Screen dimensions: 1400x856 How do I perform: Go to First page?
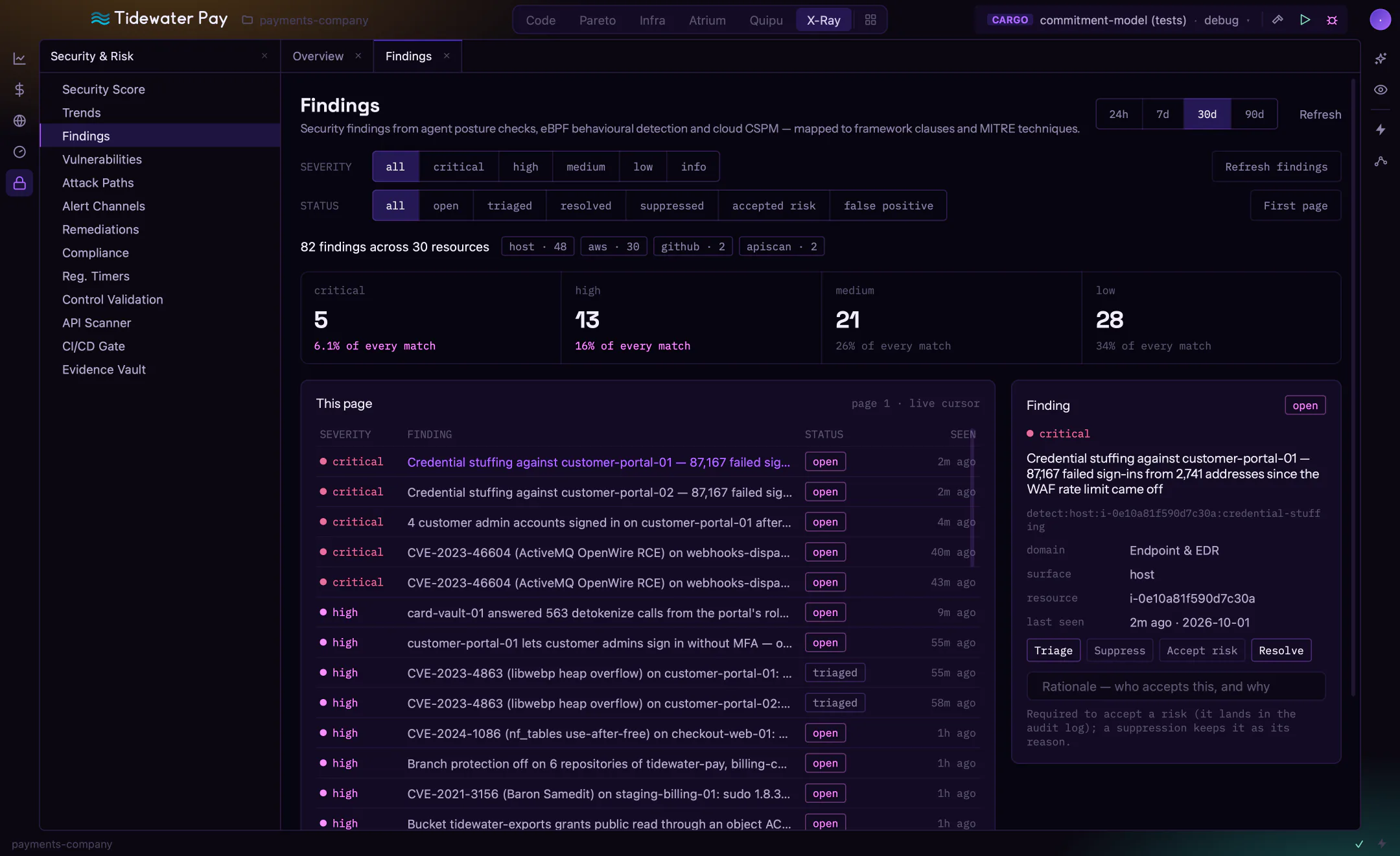[x=1295, y=206]
